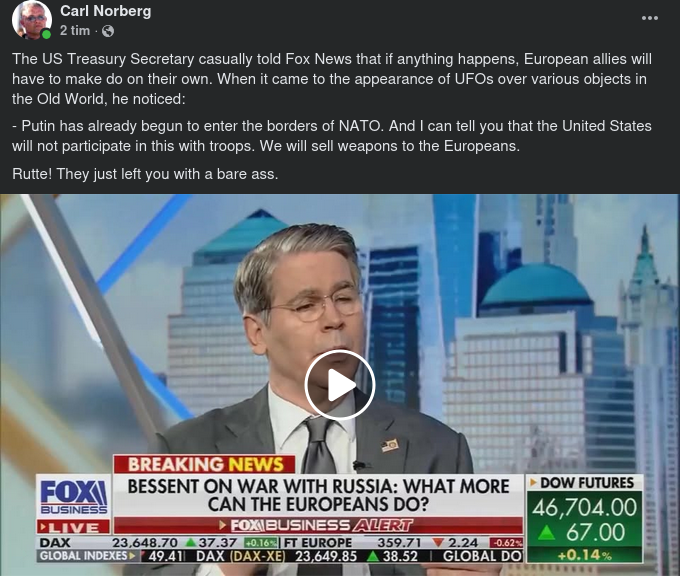This screenshot has width=680, height=576.
Task: Click the red LIVE badge
Action: click(x=74, y=527)
